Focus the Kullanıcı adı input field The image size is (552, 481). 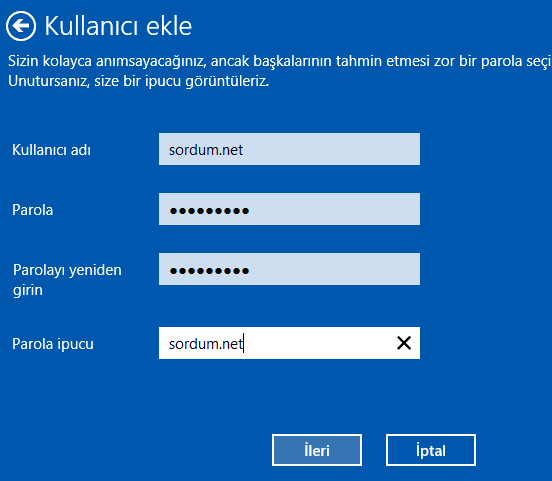coord(289,149)
